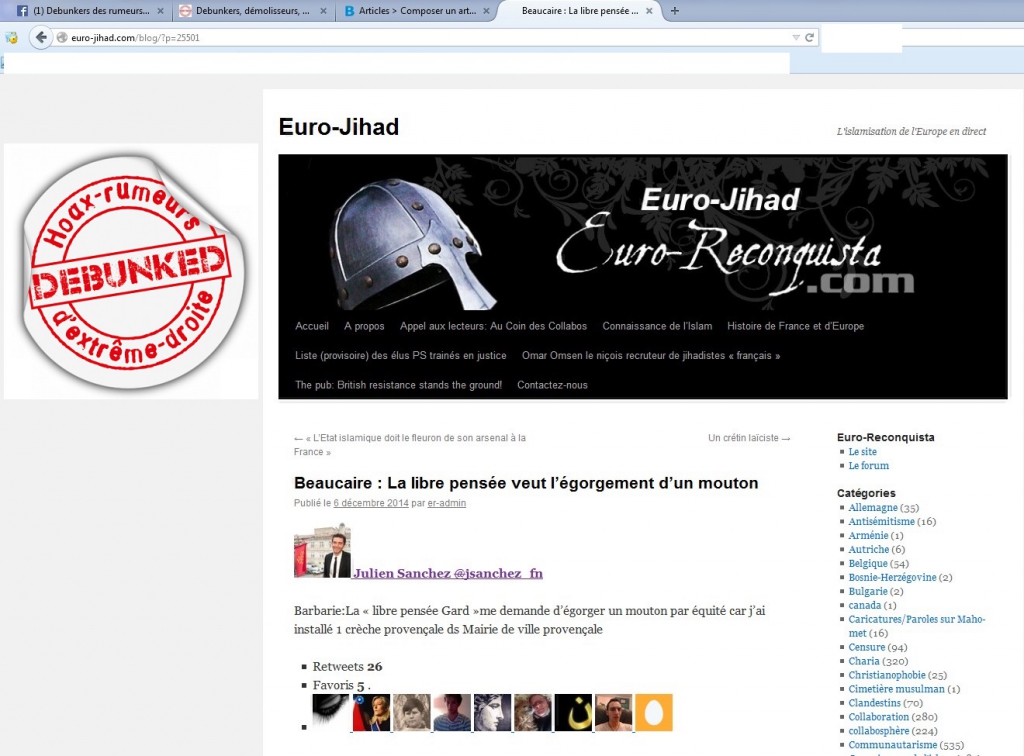This screenshot has width=1024, height=756.
Task: Close the Facebook Debunkers tab
Action: (x=160, y=11)
